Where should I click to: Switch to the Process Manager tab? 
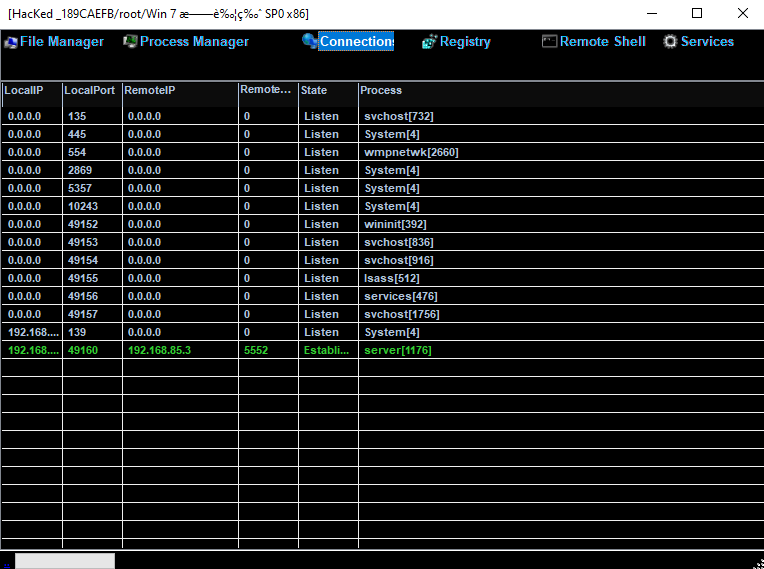pos(194,42)
